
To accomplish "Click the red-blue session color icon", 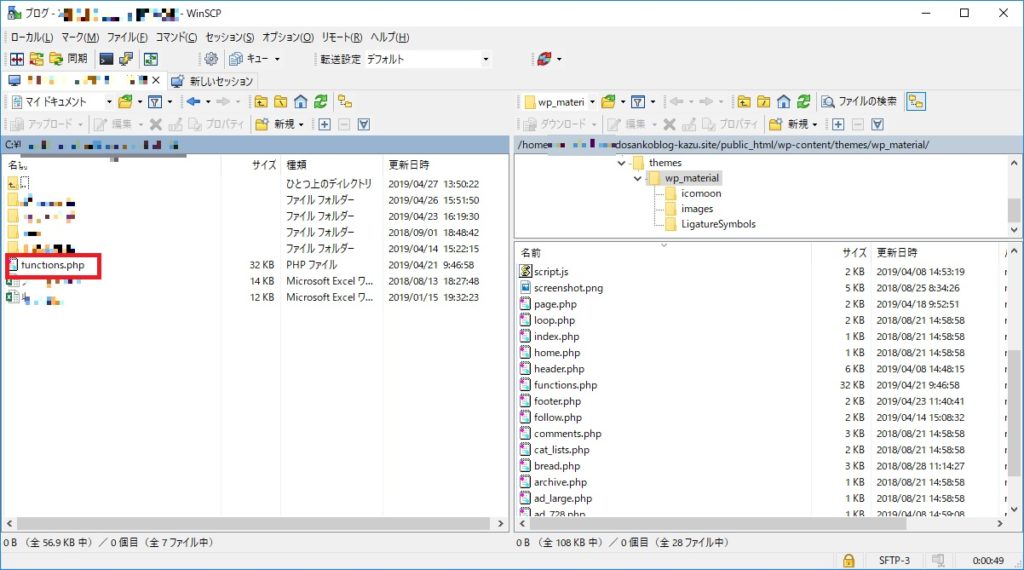I will point(544,59).
